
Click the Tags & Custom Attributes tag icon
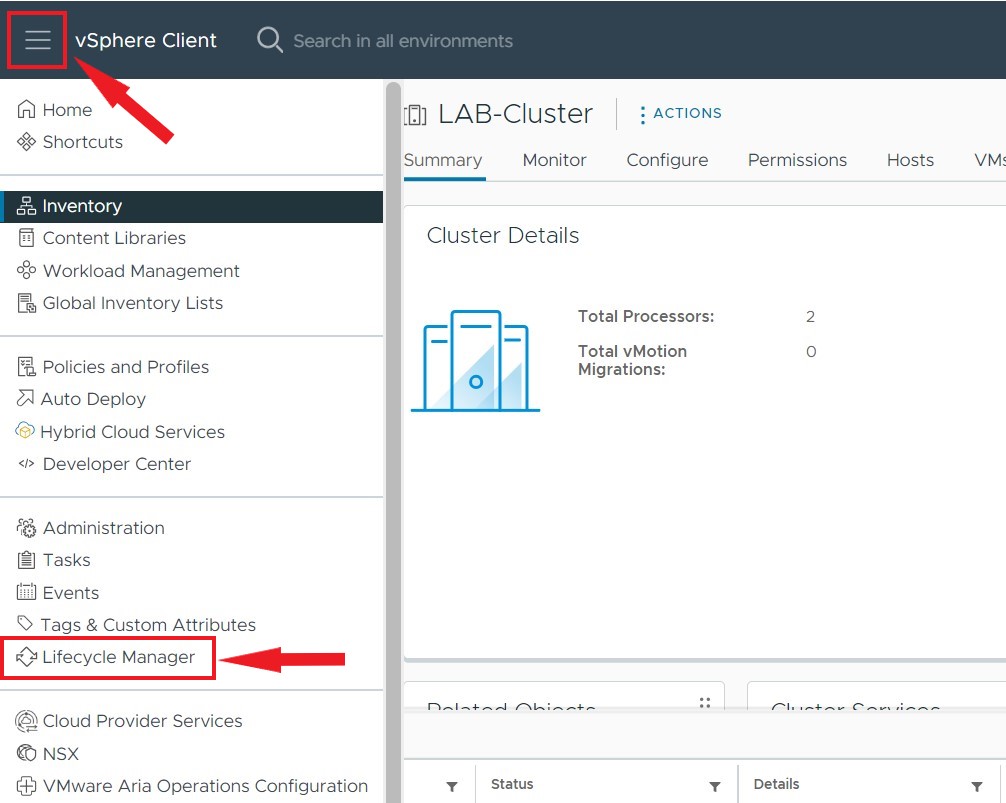[25, 623]
